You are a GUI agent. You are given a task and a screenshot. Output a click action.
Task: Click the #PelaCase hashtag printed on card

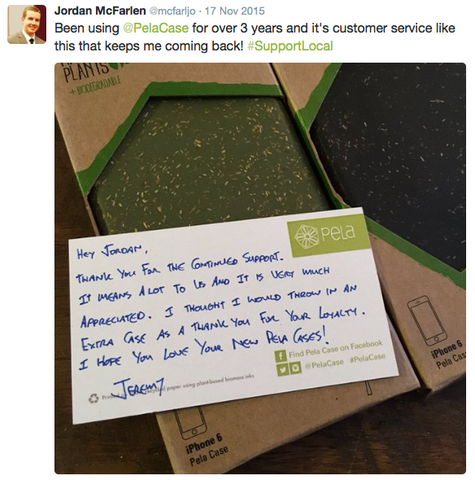[x=367, y=358]
